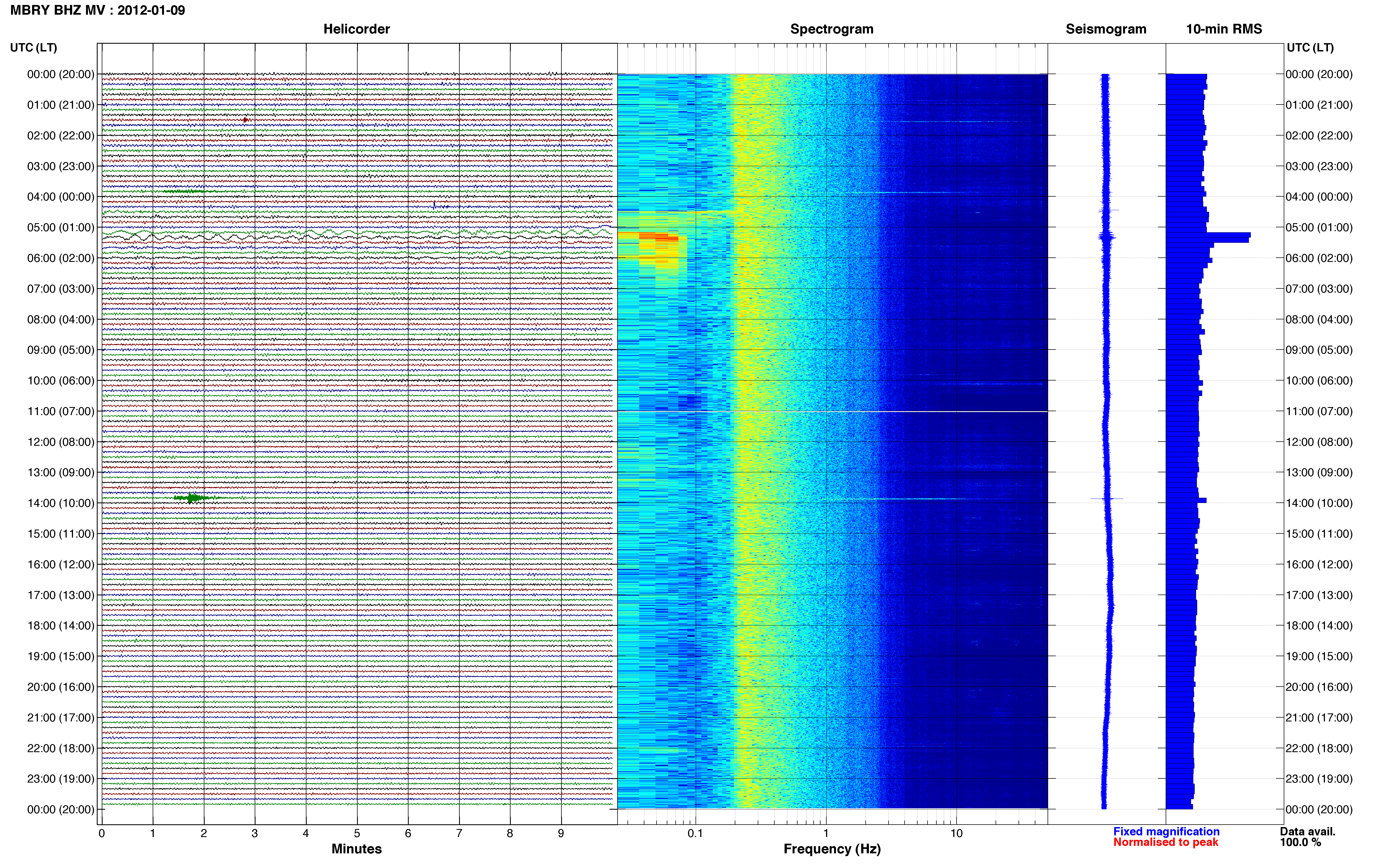1388x868 pixels.
Task: Click the seismogram spike near 14:00
Action: click(x=1106, y=498)
